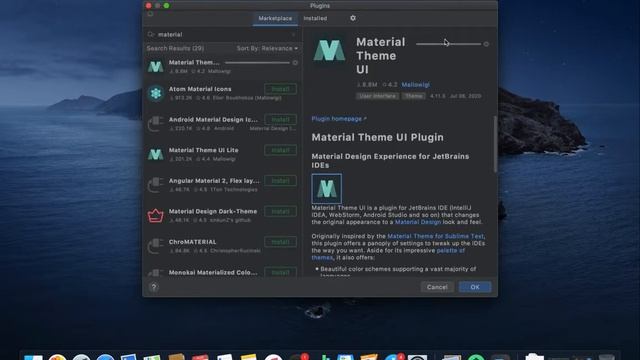The width and height of the screenshot is (640, 360).
Task: Close the Plugins window with the red button
Action: pyautogui.click(x=149, y=6)
